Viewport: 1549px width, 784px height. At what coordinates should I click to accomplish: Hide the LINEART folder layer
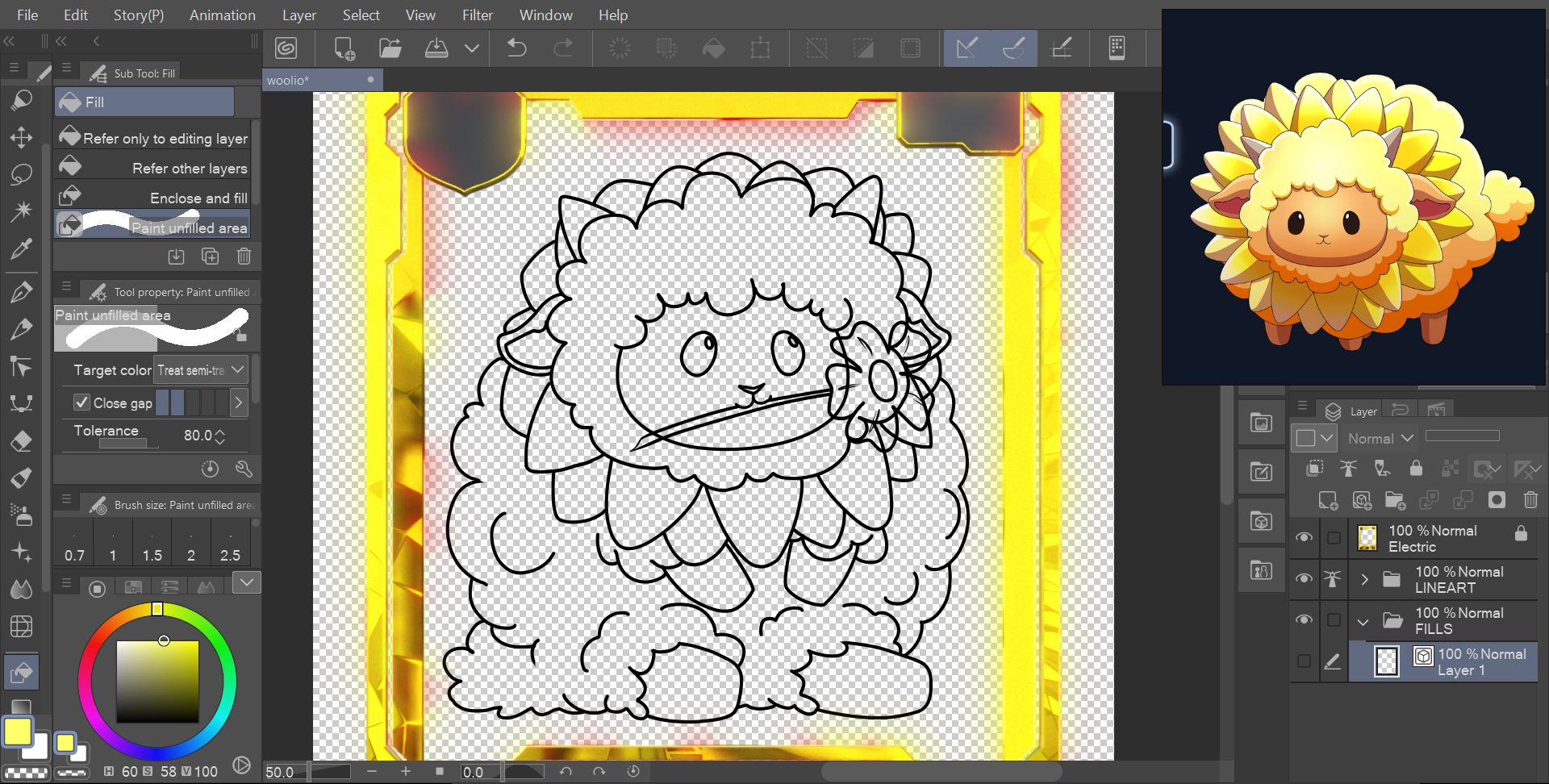(x=1304, y=579)
